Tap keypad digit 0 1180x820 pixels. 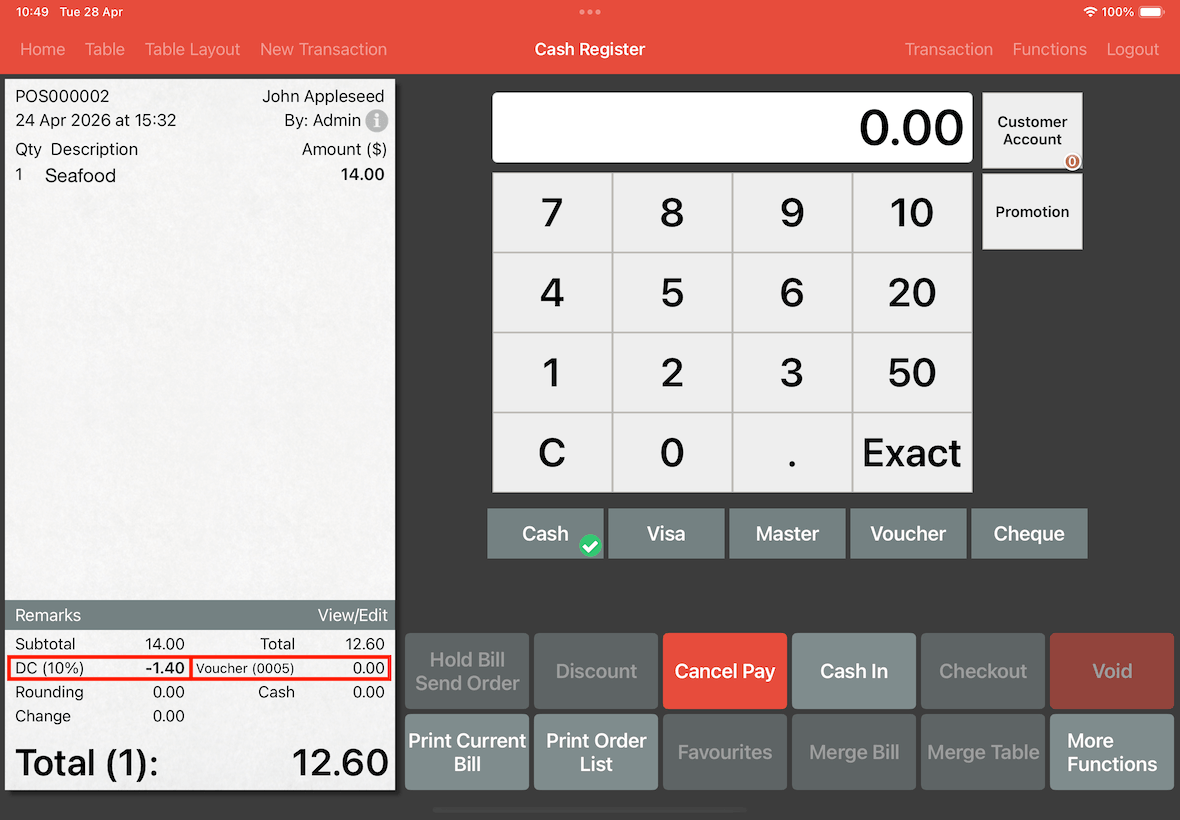tap(672, 453)
